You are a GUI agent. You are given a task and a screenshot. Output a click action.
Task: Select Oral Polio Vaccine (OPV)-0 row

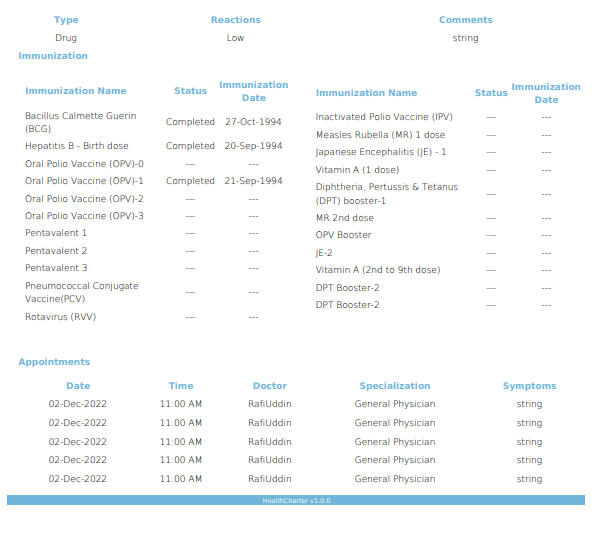pos(154,164)
